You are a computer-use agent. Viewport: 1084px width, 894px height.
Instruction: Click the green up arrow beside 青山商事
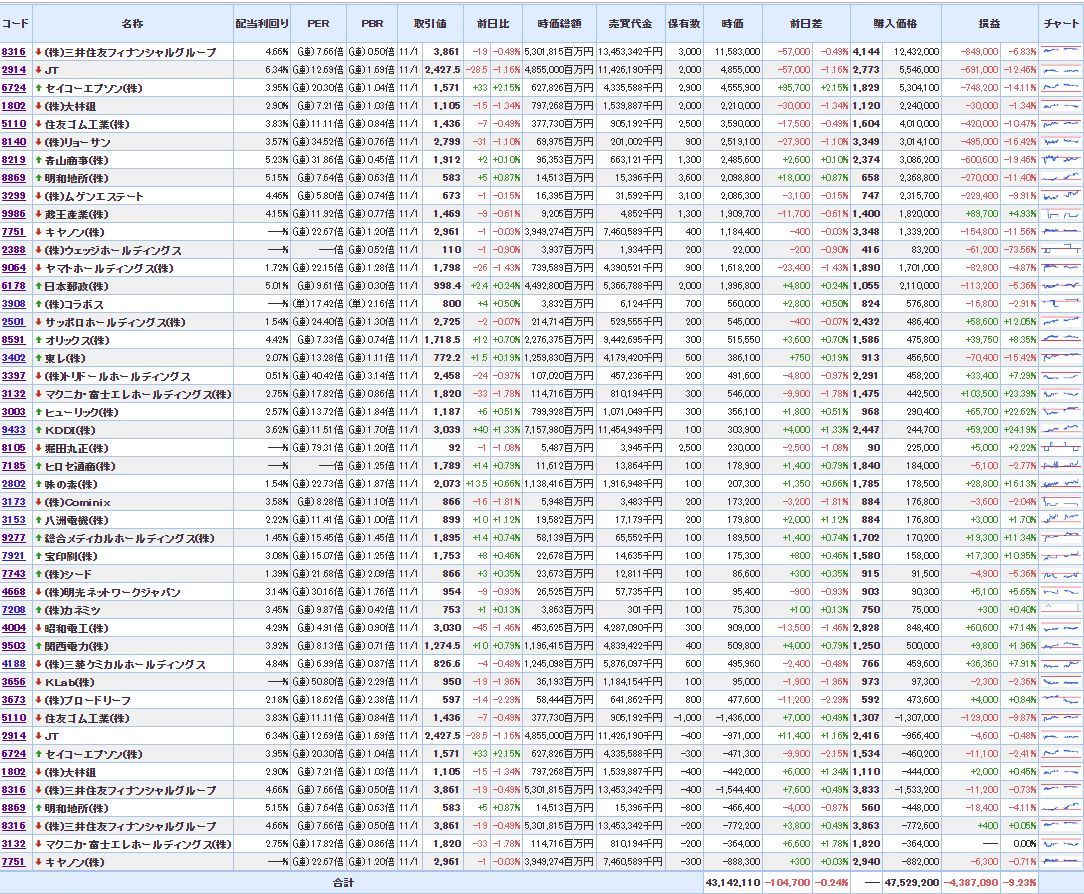click(38, 160)
